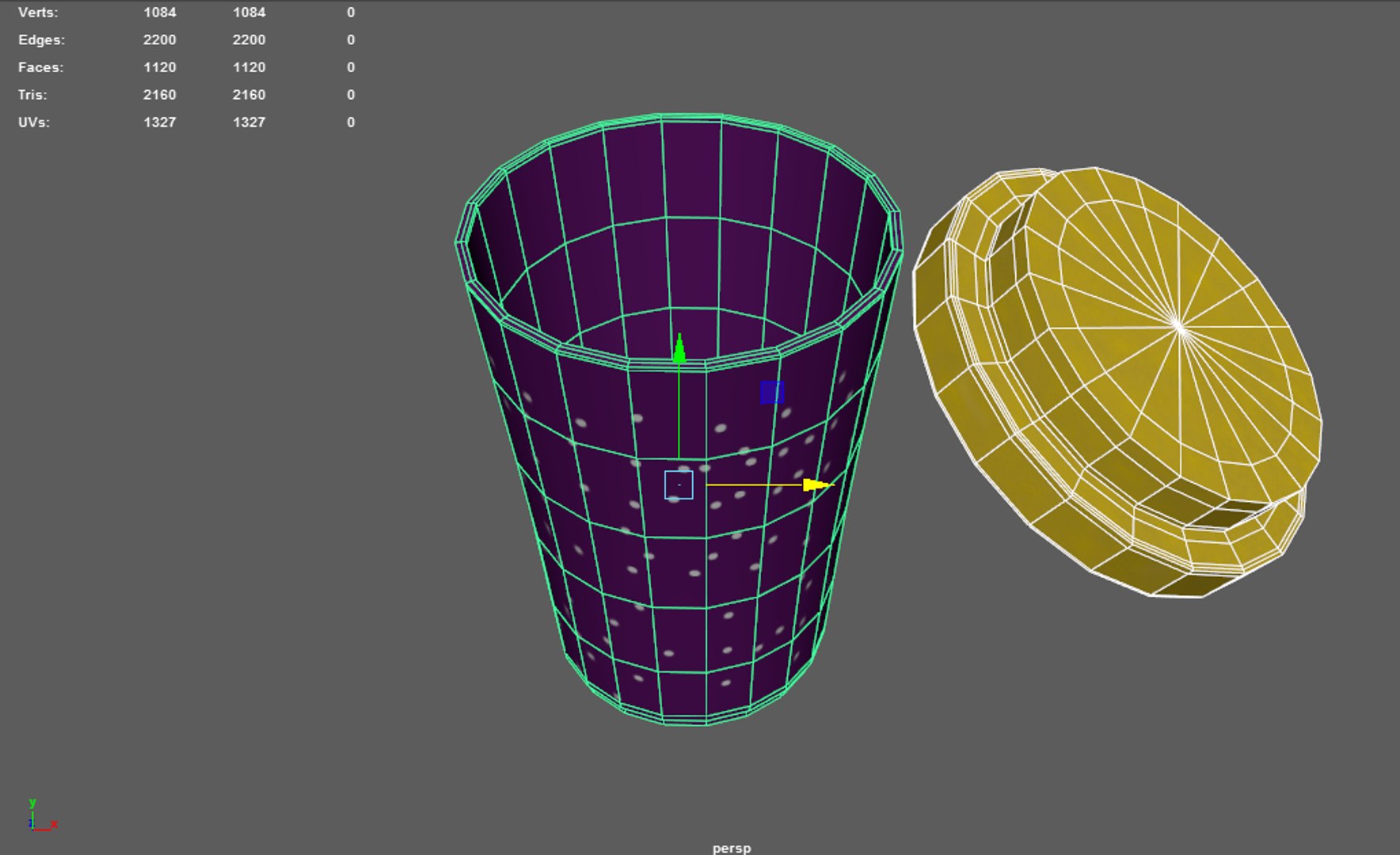Click the first 1120 value in Faces row
1400x855 pixels.
coord(159,67)
